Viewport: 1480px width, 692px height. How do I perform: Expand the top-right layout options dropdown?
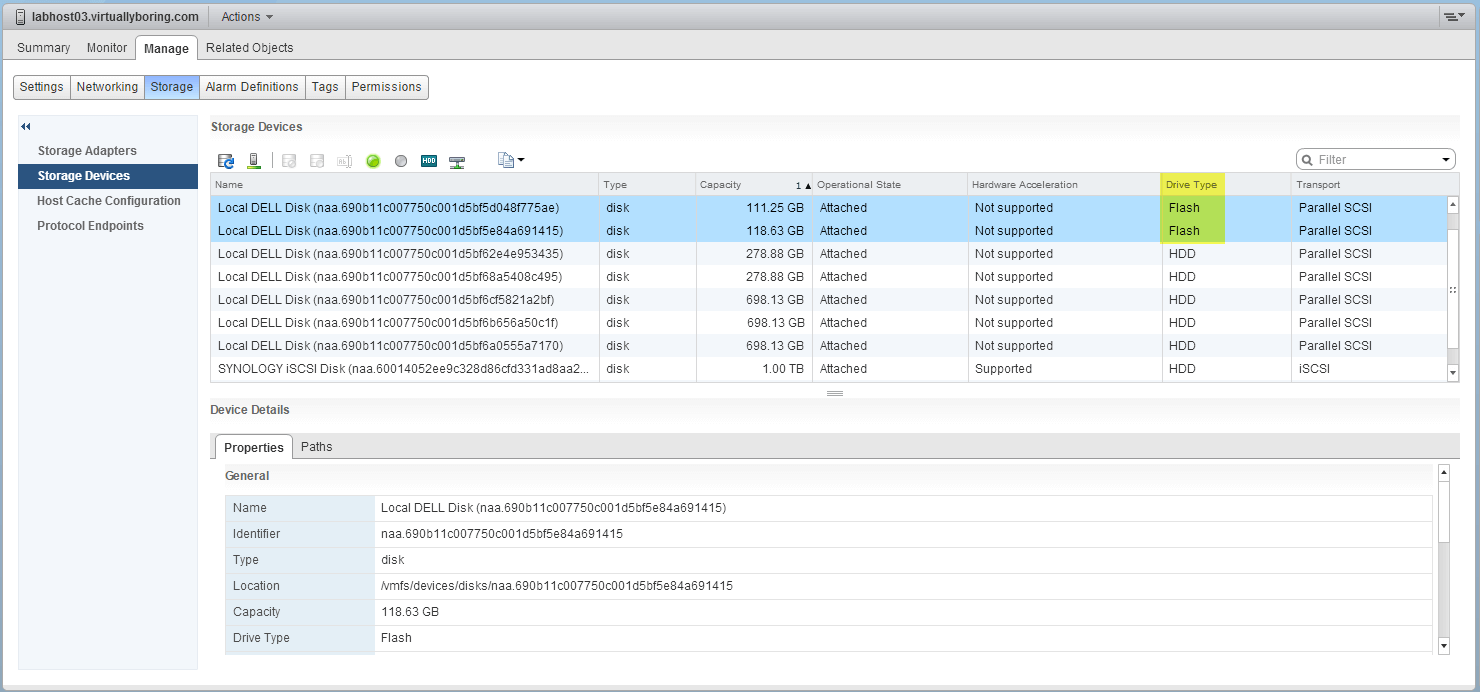click(1455, 16)
